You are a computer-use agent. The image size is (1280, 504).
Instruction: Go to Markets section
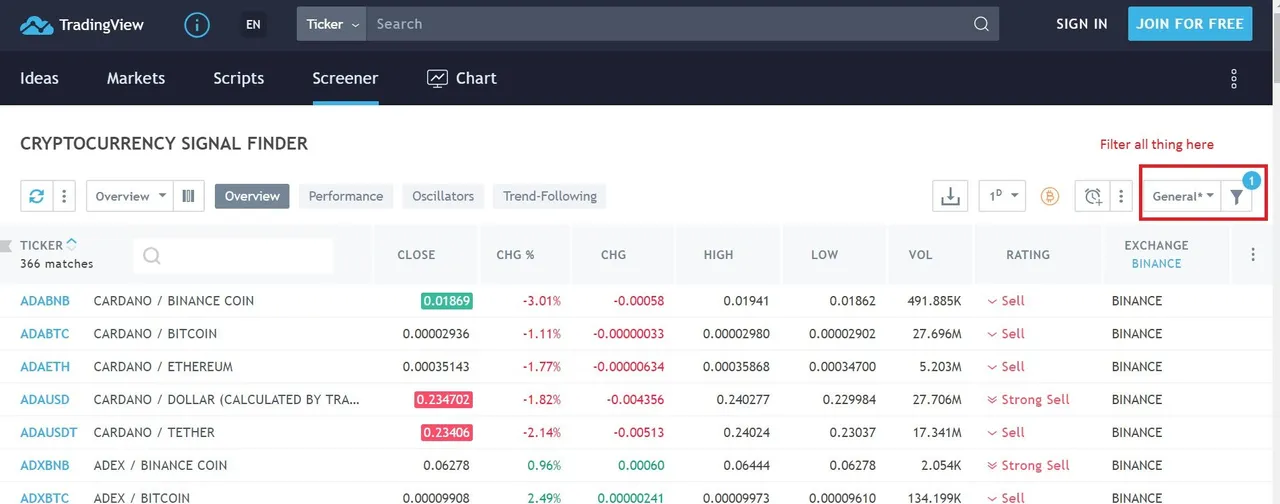[136, 78]
